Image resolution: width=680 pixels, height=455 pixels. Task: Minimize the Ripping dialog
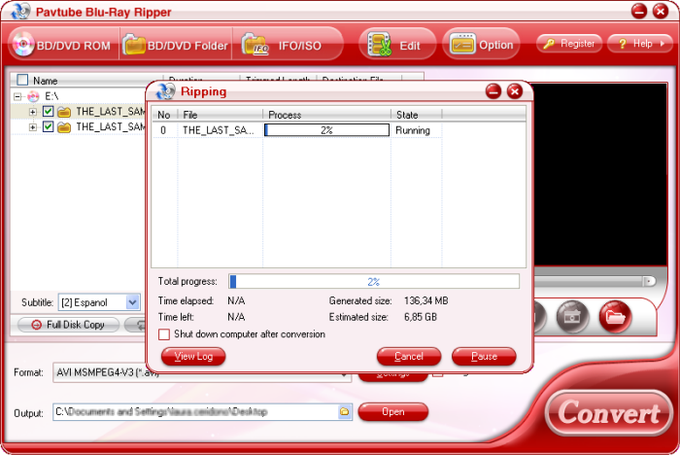point(494,92)
